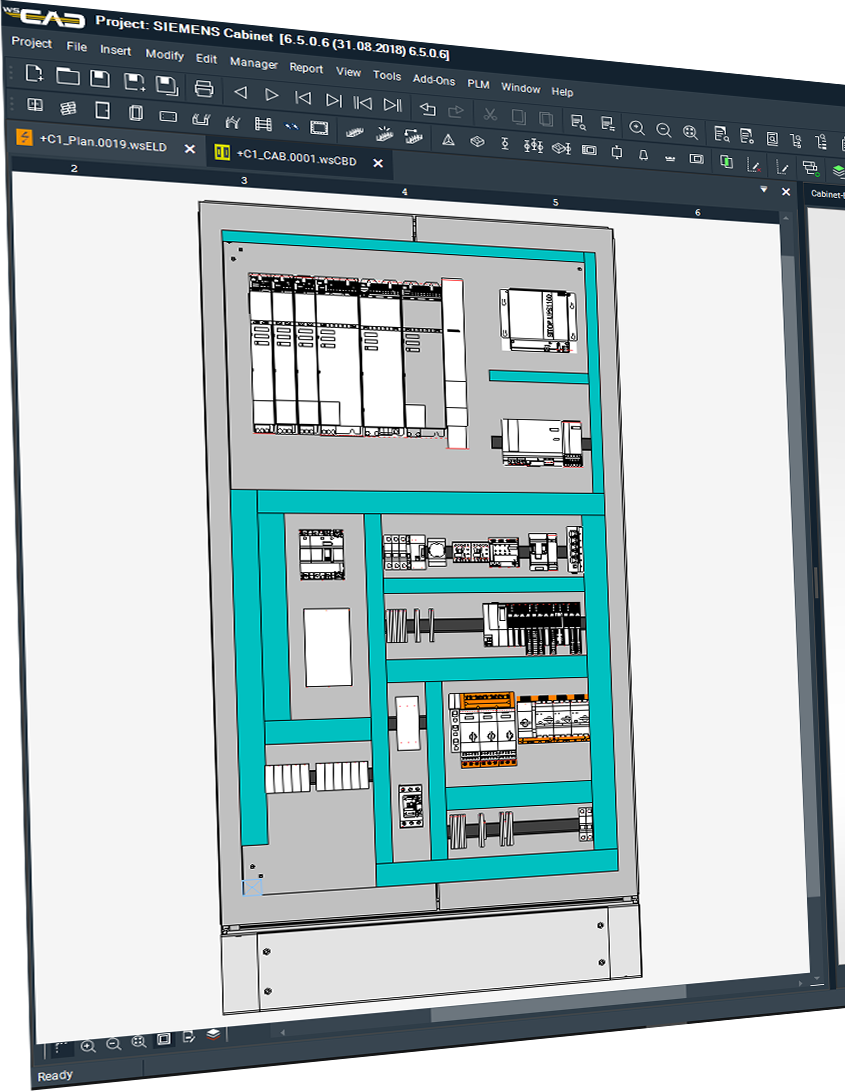Click the page edit icon in the bottom bar
Screen dimensions: 845x1091
click(189, 1037)
